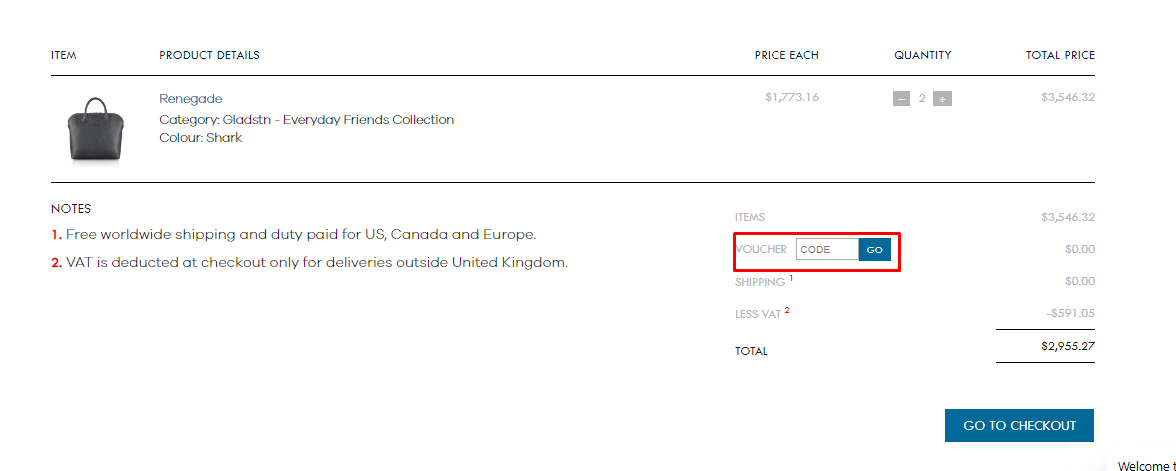
Task: Click the TOTAL PRICE column header
Action: (1060, 56)
